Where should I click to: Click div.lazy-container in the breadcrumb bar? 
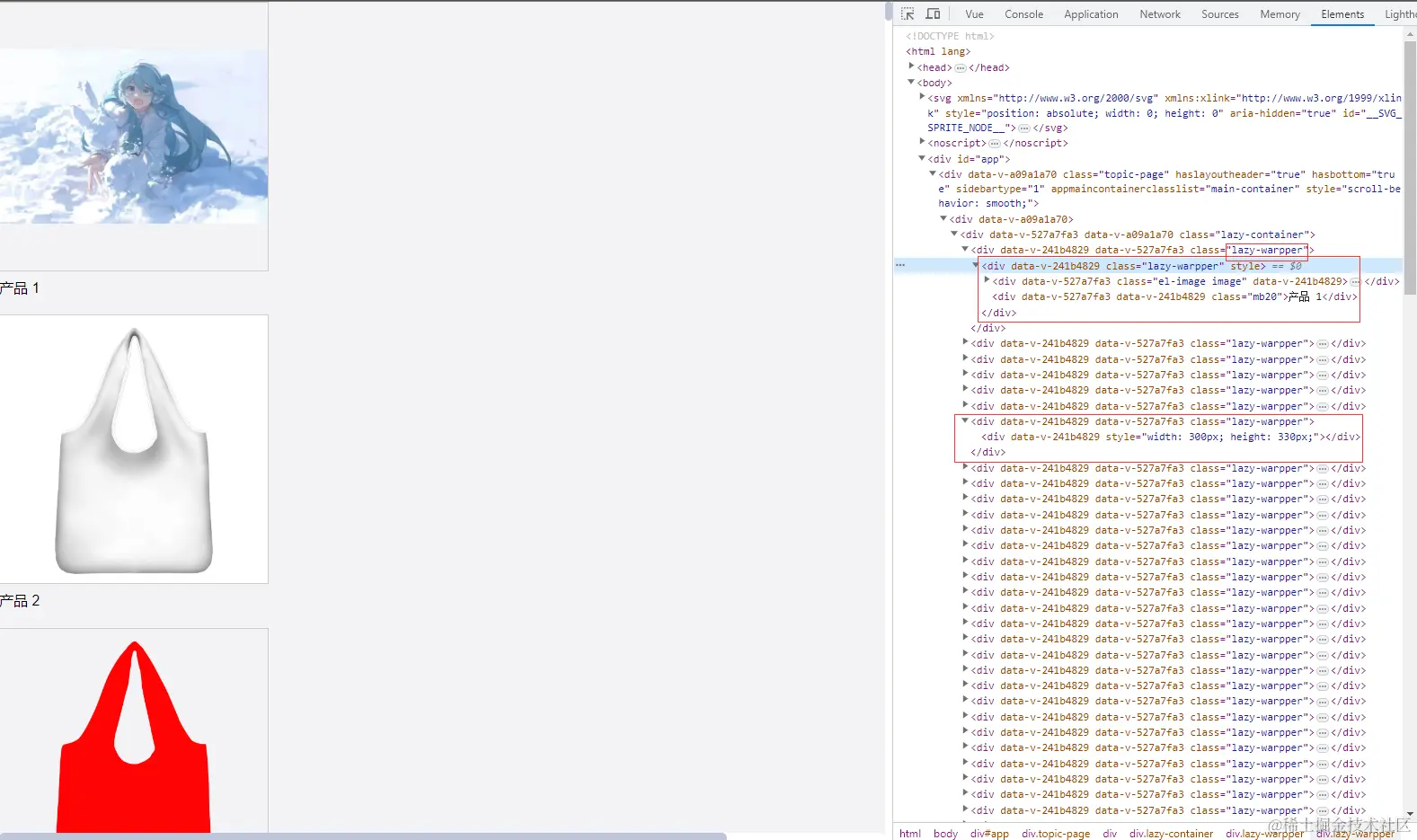pos(1171,833)
